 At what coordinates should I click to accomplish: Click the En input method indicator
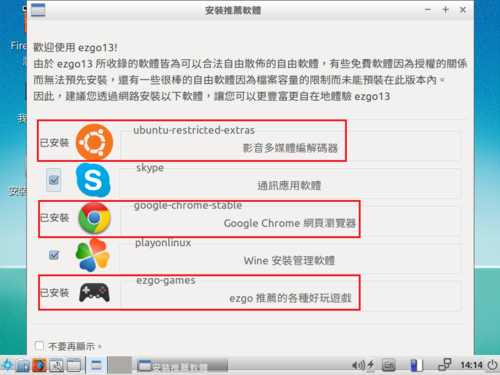(389, 365)
